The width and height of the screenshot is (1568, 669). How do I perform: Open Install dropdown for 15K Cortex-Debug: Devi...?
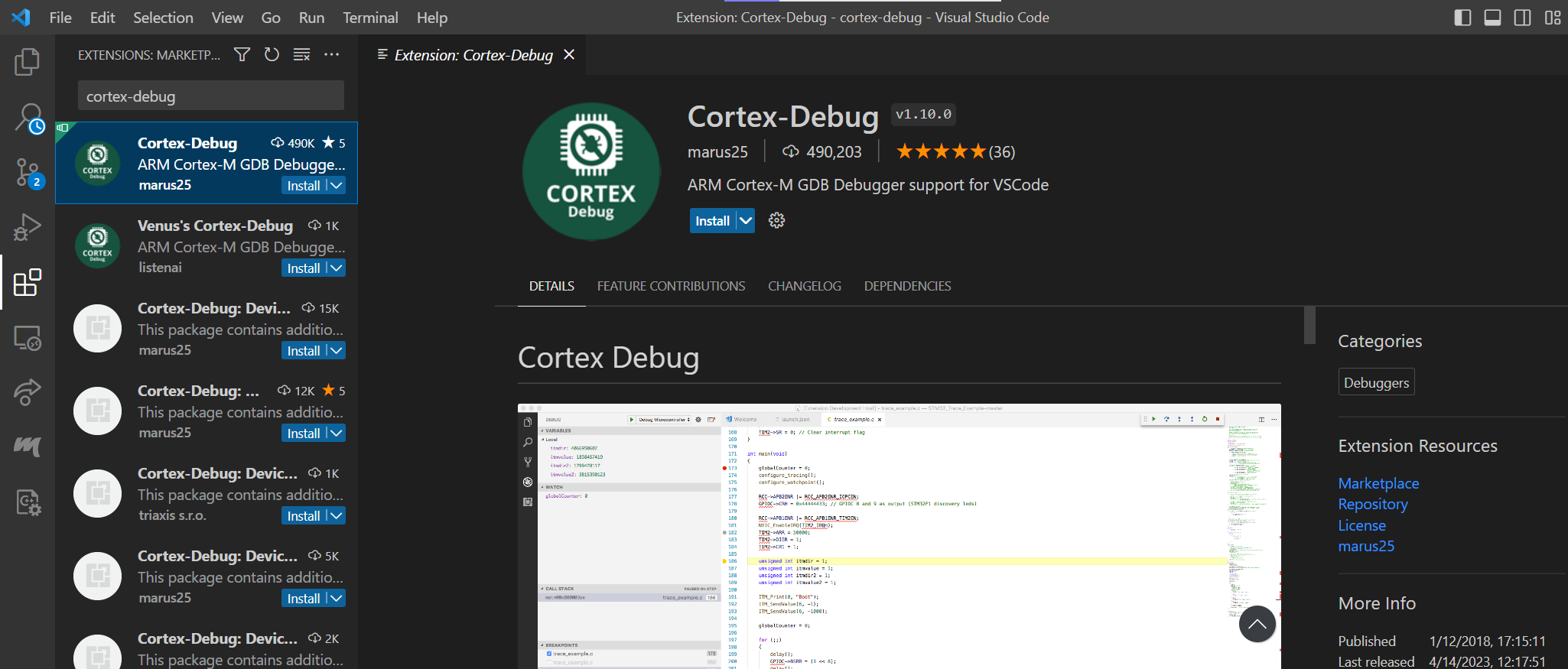337,350
